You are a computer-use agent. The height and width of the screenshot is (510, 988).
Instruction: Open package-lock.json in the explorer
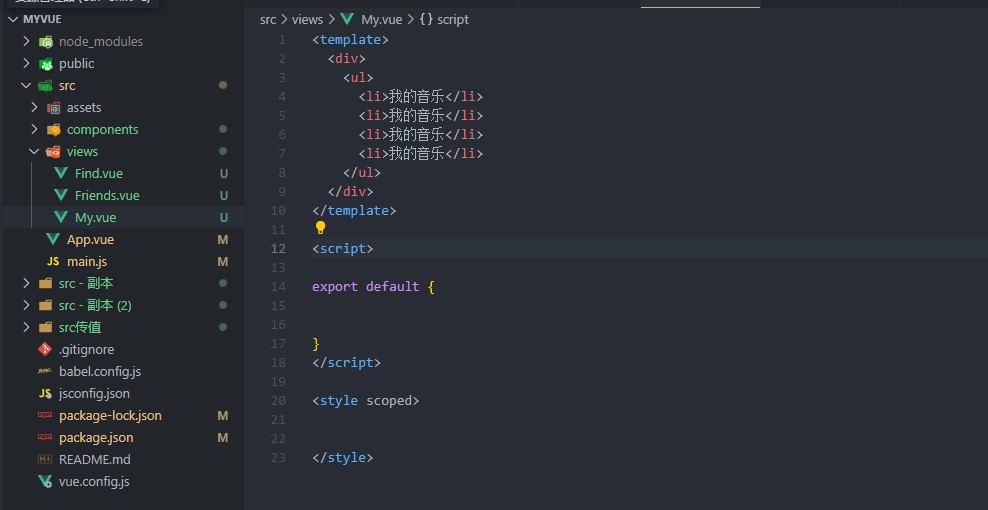[x=110, y=415]
